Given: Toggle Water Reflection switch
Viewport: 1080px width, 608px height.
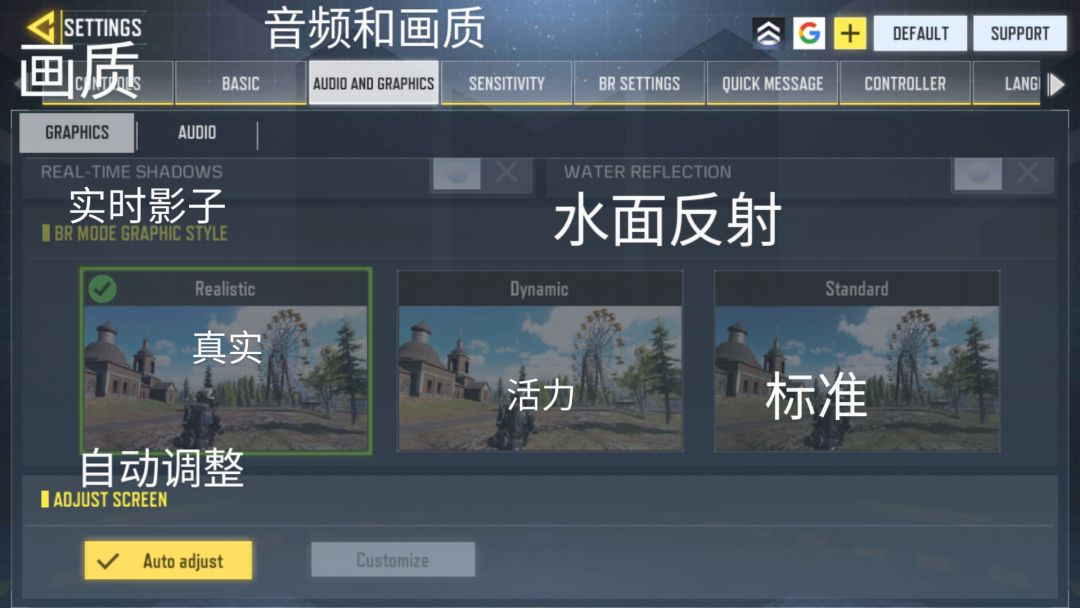Looking at the screenshot, I should click(x=1003, y=173).
